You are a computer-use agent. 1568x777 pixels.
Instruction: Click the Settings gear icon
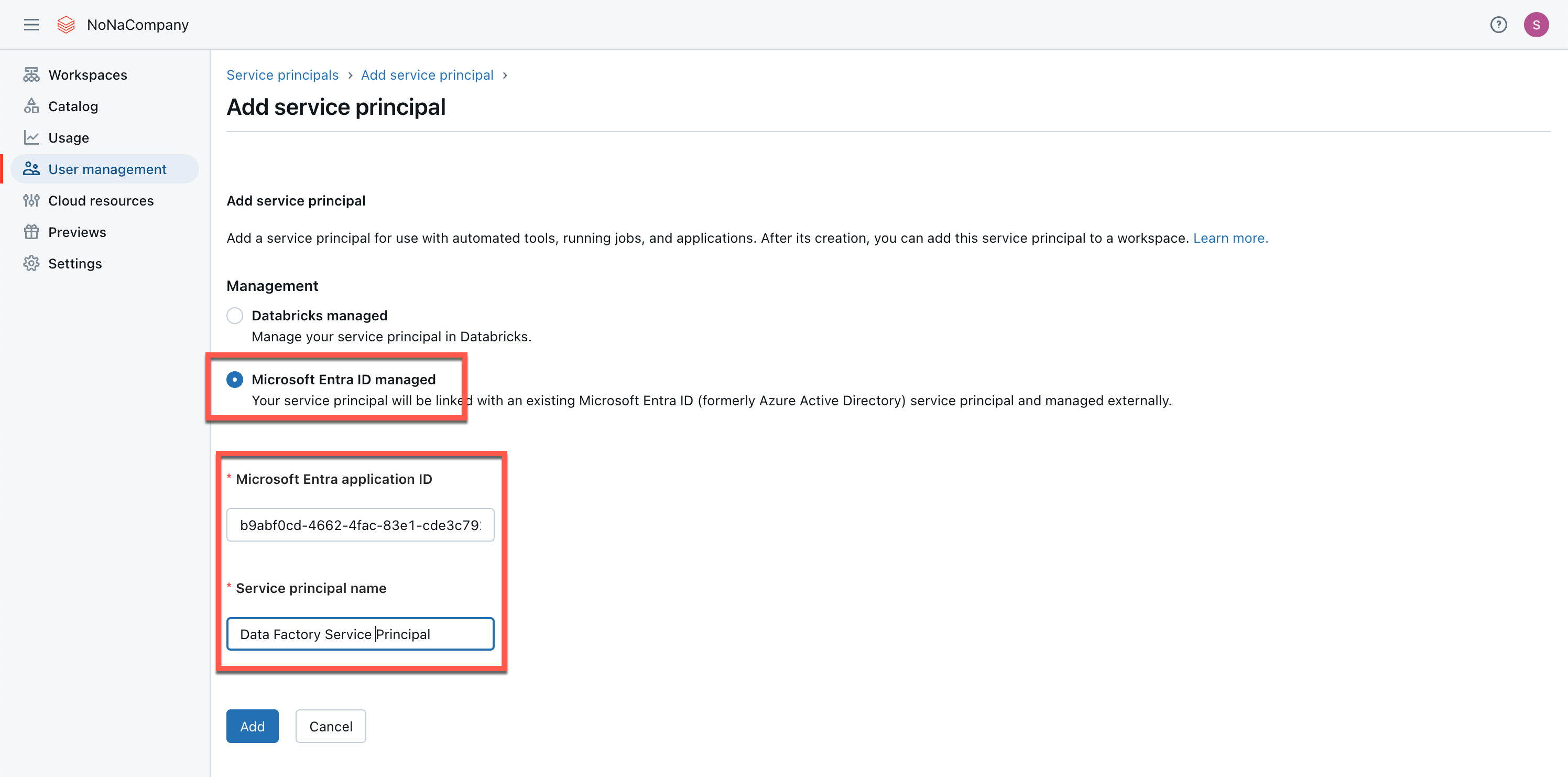click(x=31, y=263)
